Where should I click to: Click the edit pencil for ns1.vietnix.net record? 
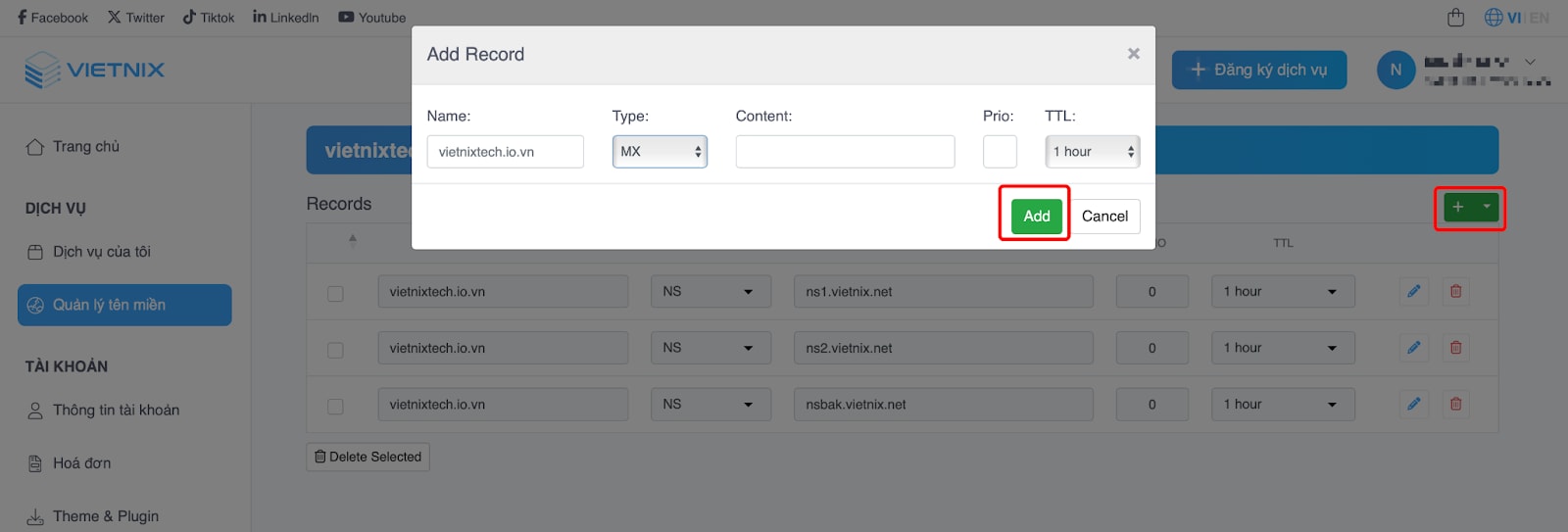pyautogui.click(x=1413, y=291)
